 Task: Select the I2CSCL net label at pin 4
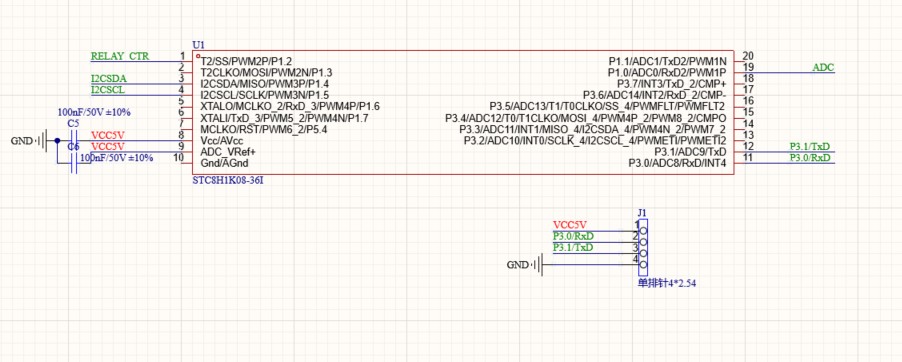click(x=108, y=90)
